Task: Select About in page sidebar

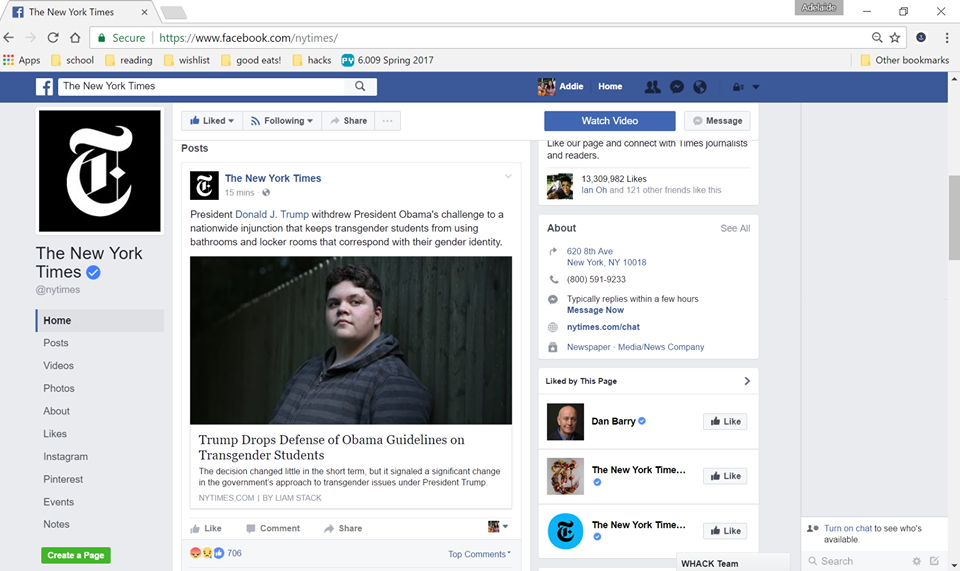Action: point(56,411)
